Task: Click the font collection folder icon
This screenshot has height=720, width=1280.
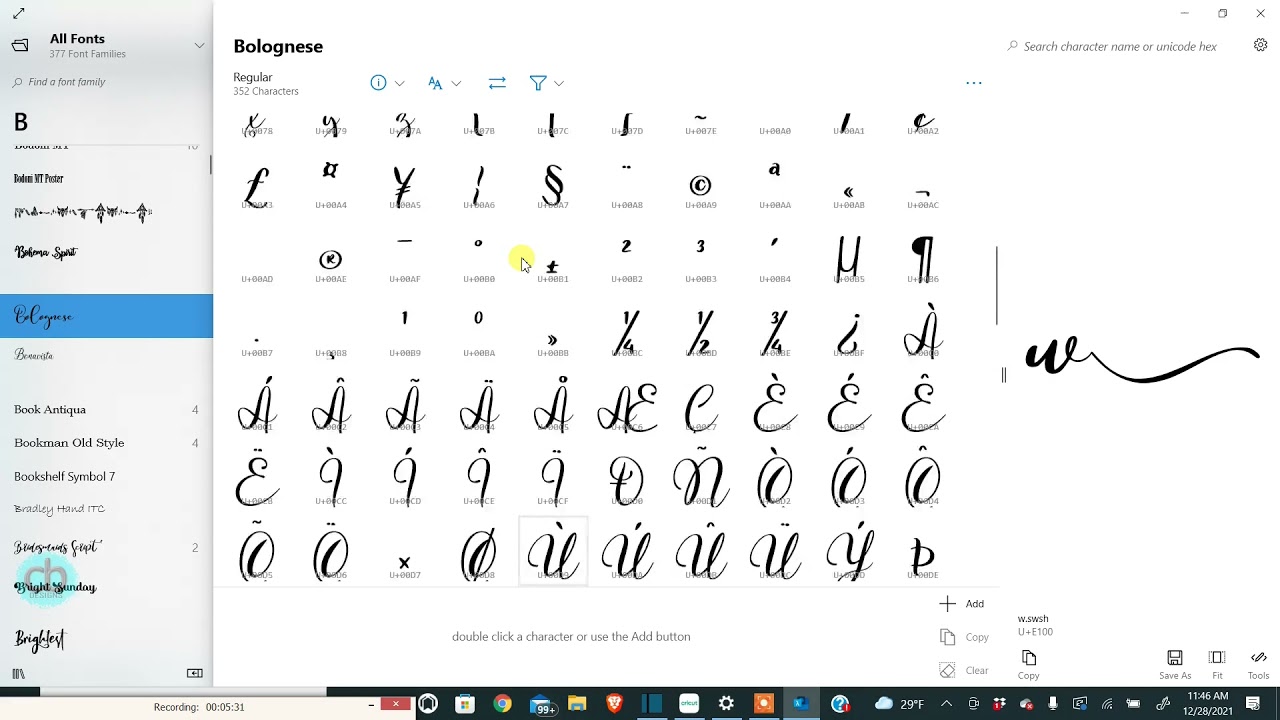Action: (20, 45)
